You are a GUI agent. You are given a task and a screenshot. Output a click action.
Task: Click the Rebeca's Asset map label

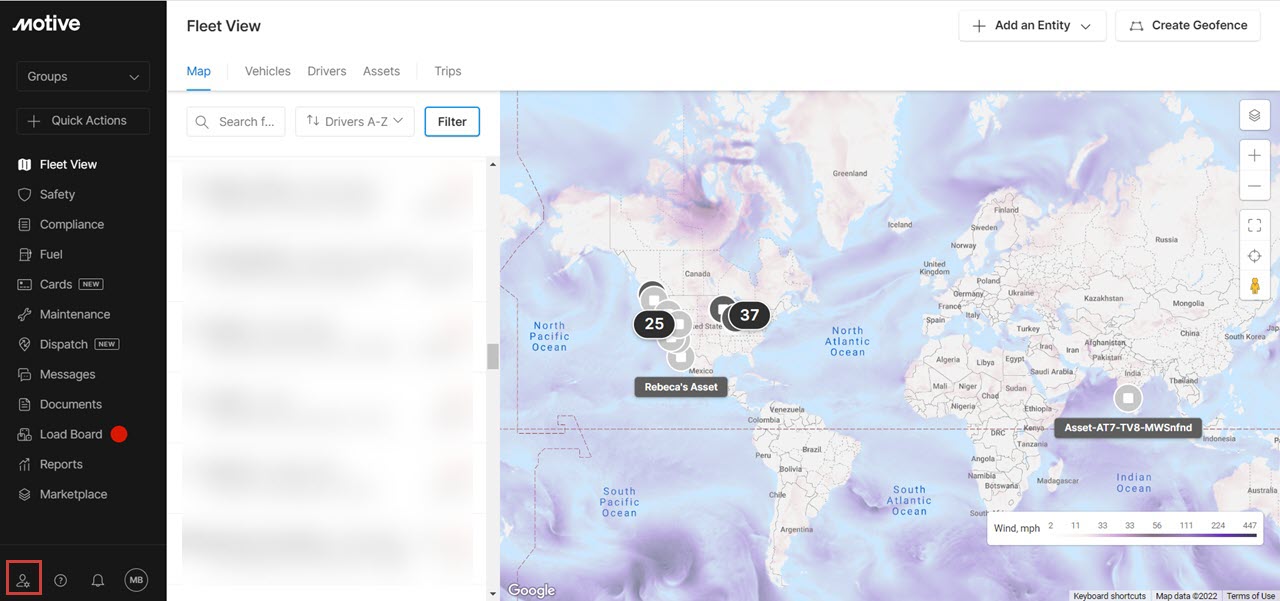click(681, 387)
